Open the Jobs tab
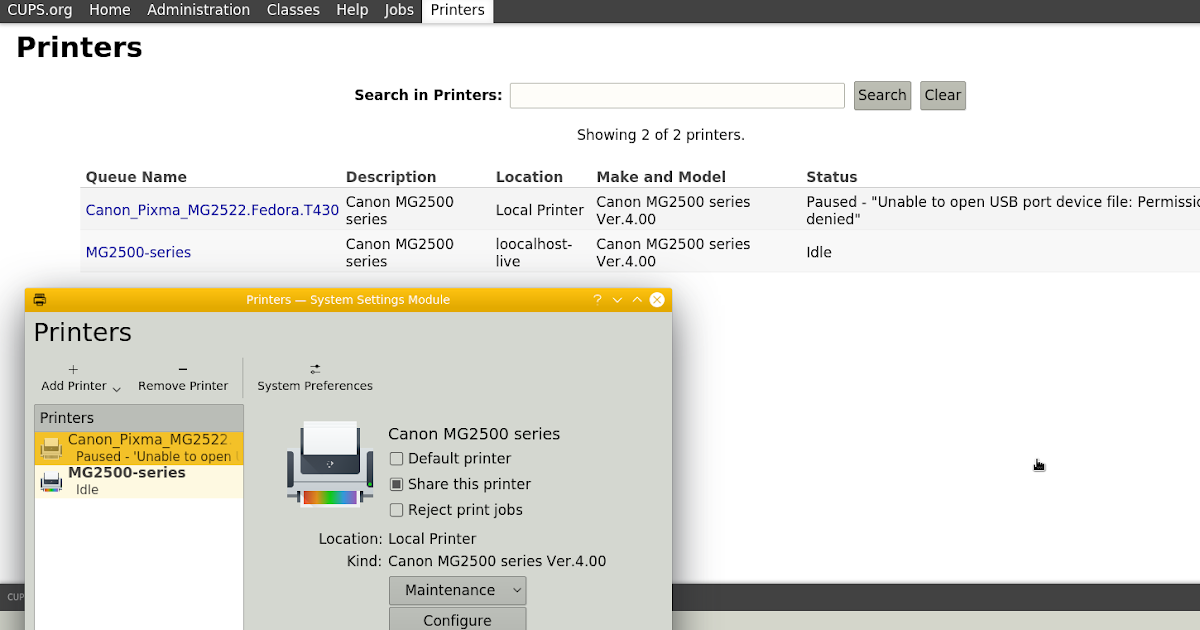The width and height of the screenshot is (1200, 630). 399,10
